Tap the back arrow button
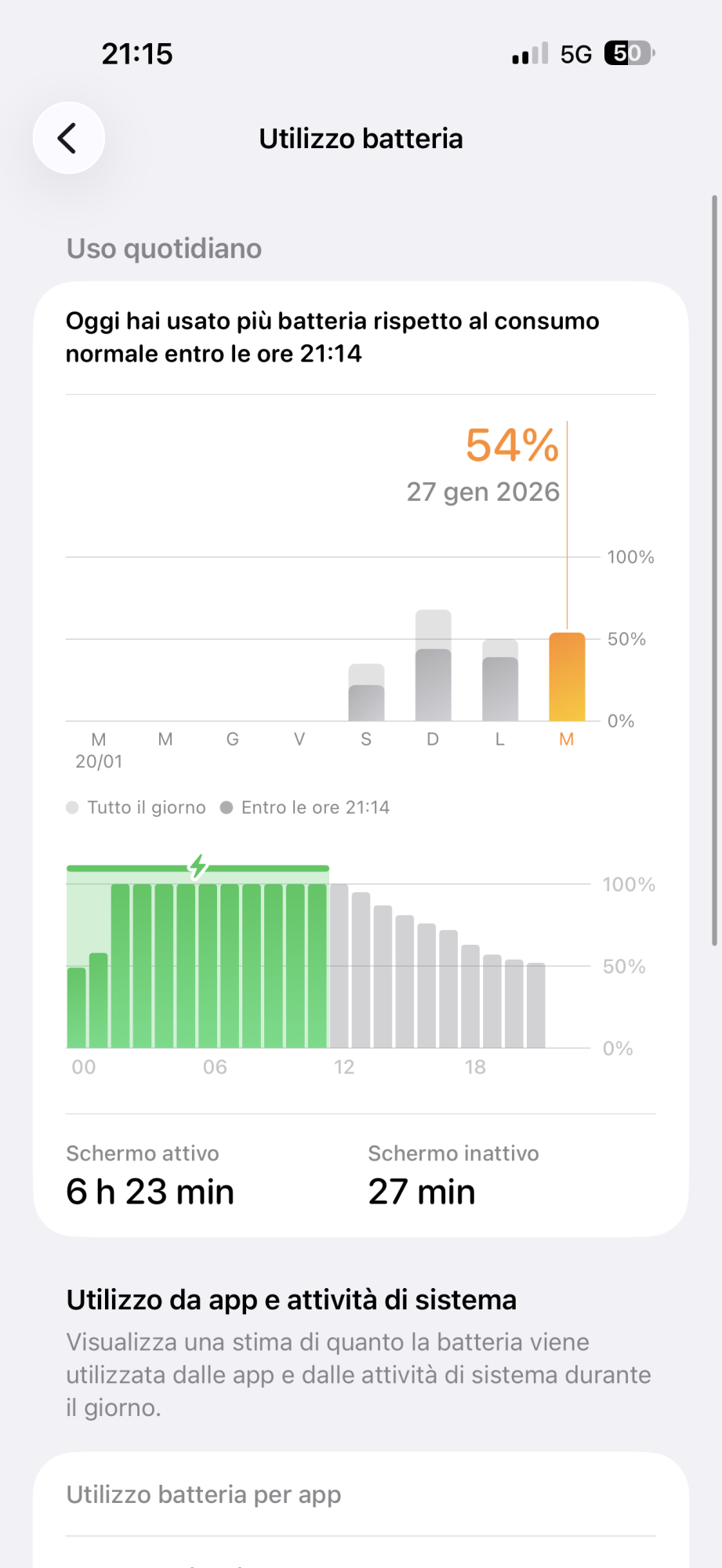The height and width of the screenshot is (1568, 722). pyautogui.click(x=69, y=138)
